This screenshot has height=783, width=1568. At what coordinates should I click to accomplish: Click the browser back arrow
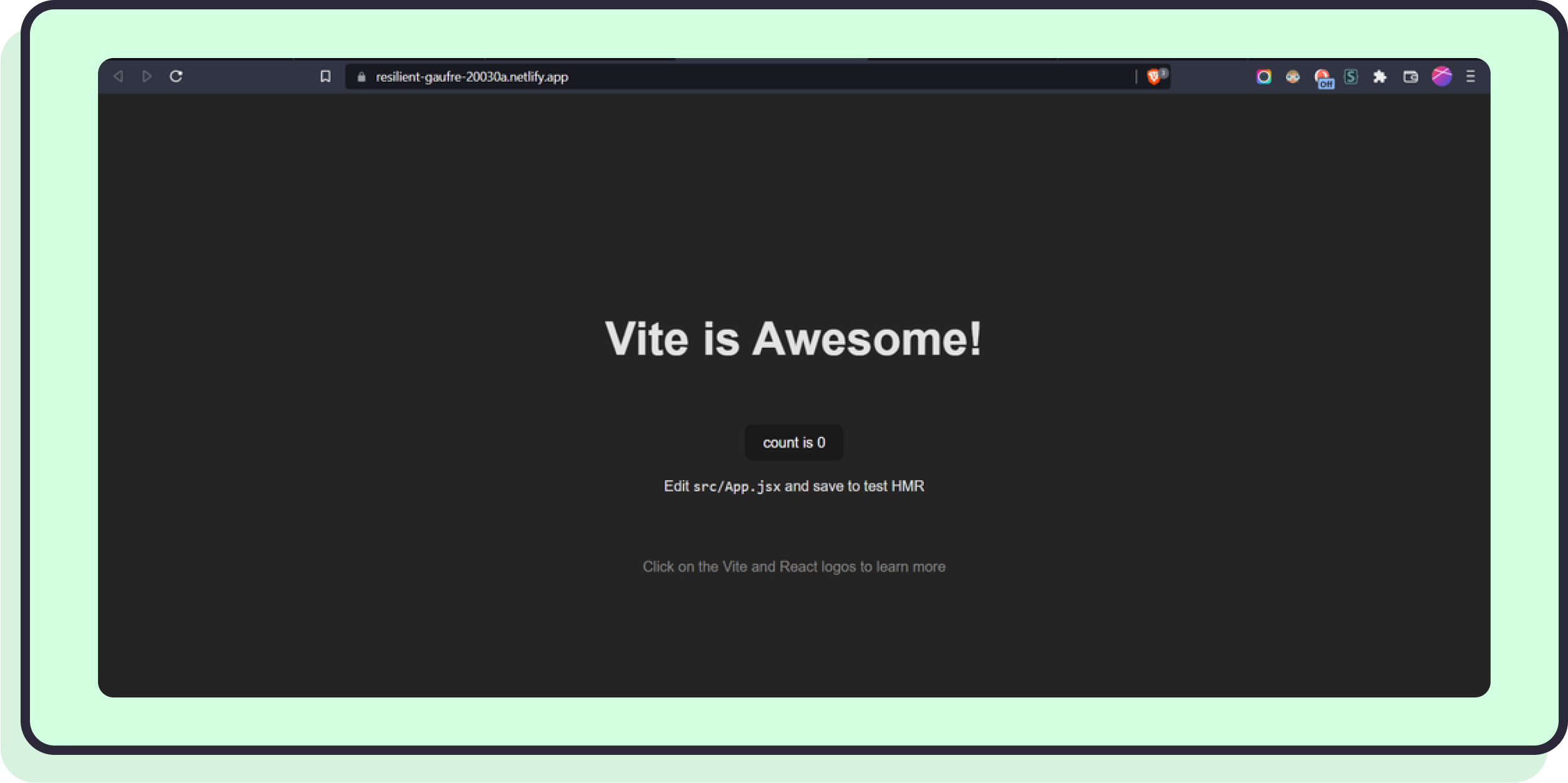(x=118, y=76)
